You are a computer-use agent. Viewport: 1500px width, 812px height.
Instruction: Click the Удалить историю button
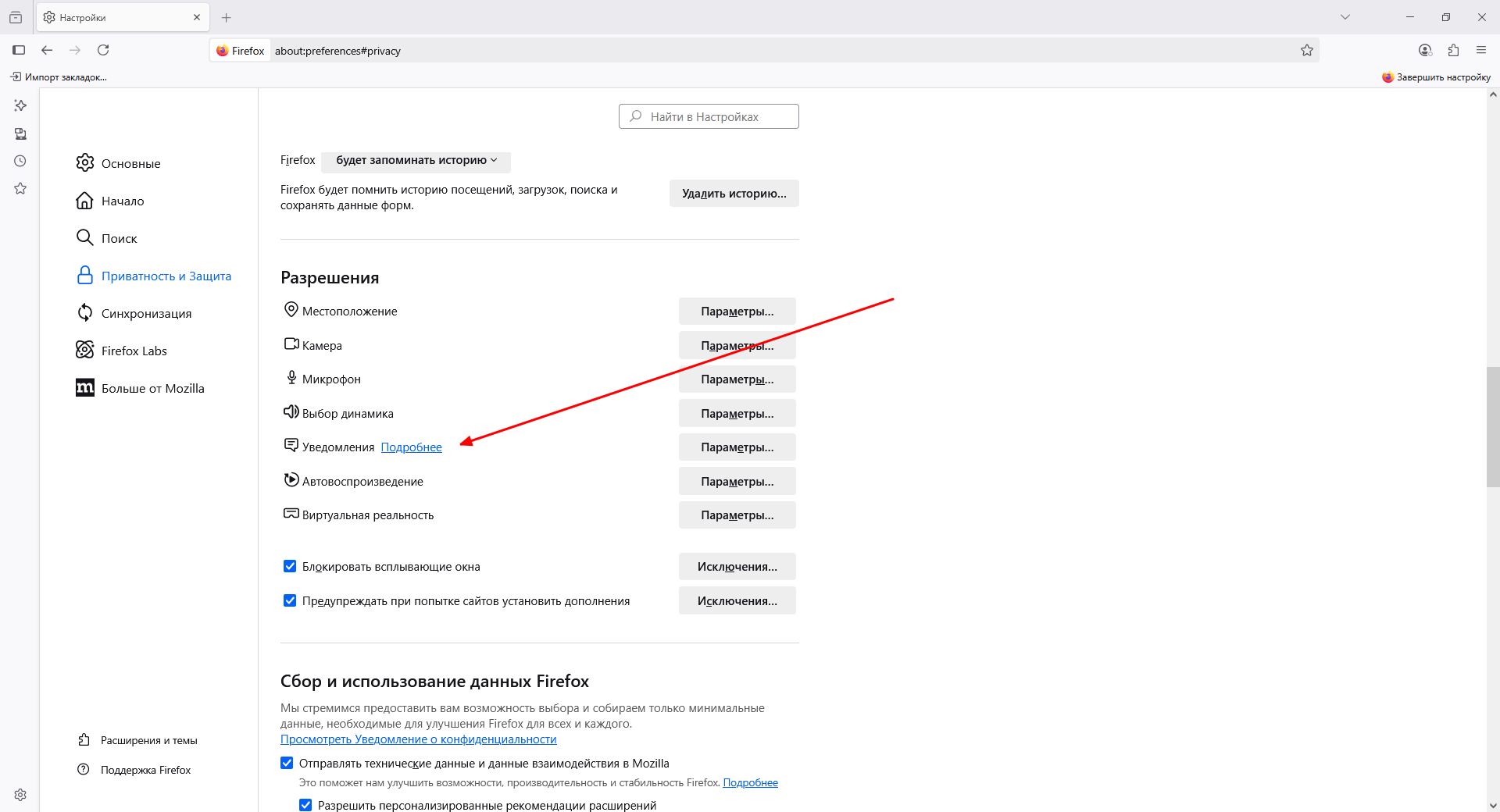point(734,194)
